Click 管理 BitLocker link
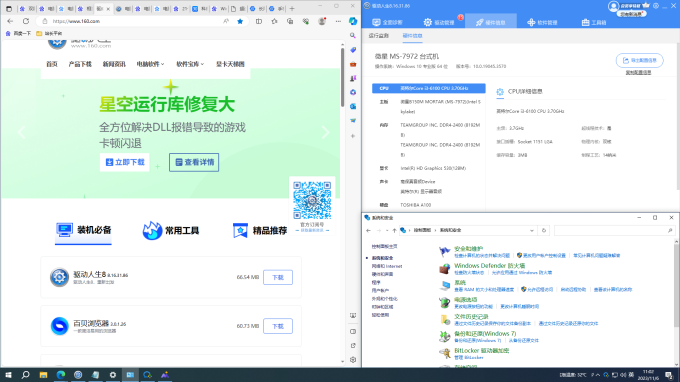This screenshot has height=382, width=680. 468,357
